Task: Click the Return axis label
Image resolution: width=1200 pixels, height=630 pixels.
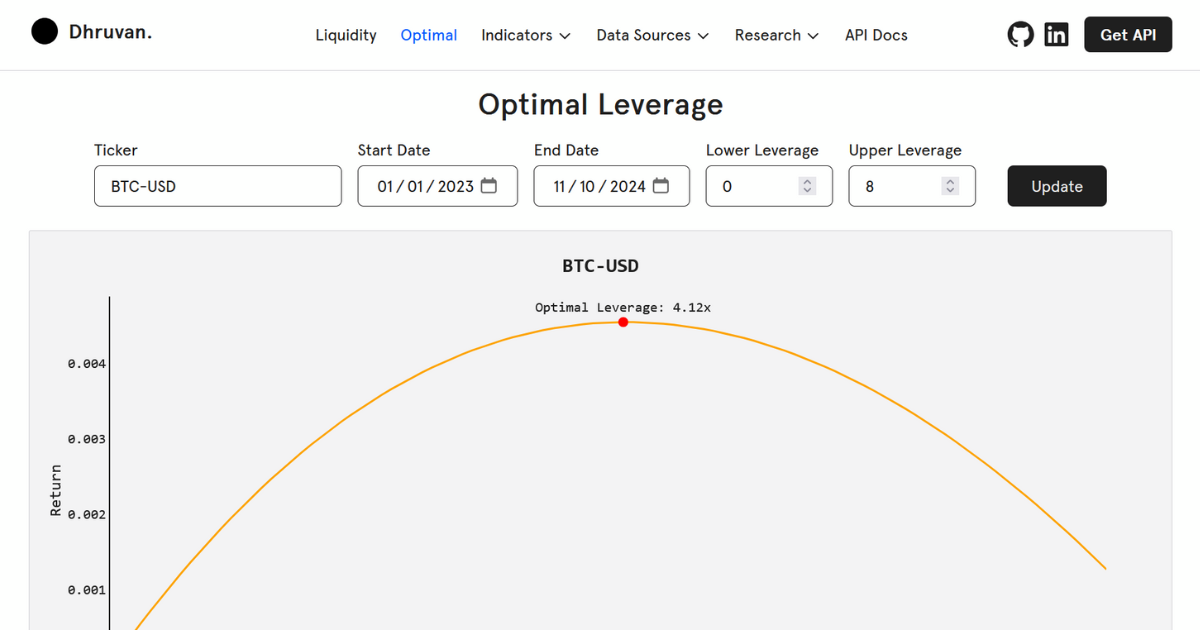Action: point(56,490)
